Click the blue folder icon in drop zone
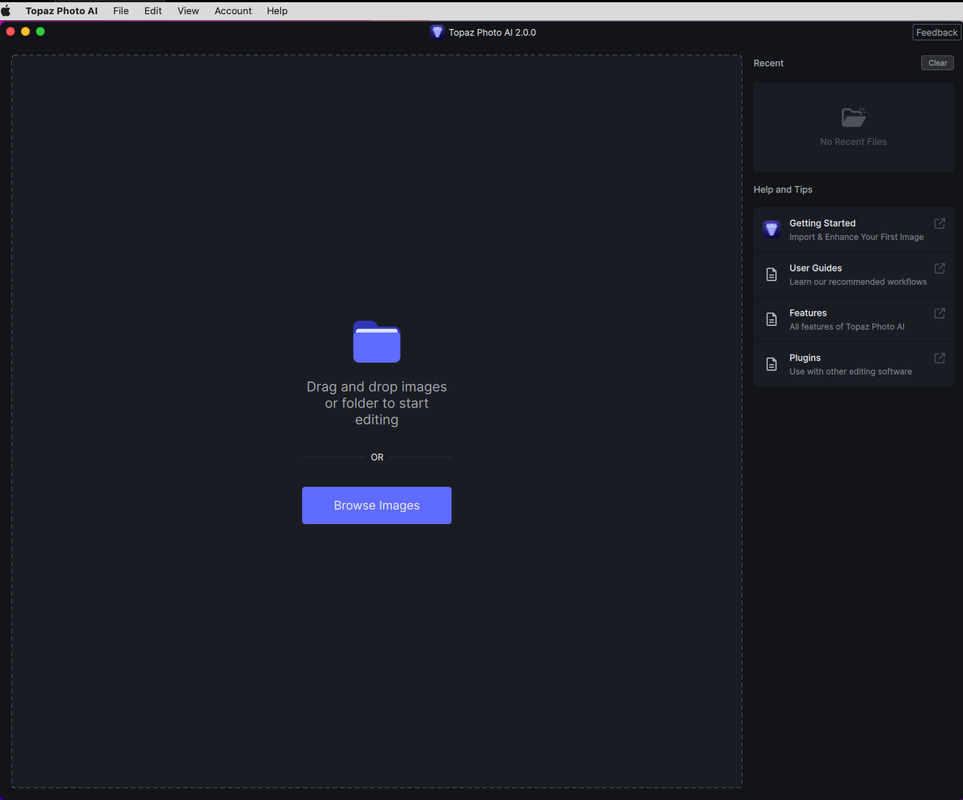963x800 pixels. [376, 341]
